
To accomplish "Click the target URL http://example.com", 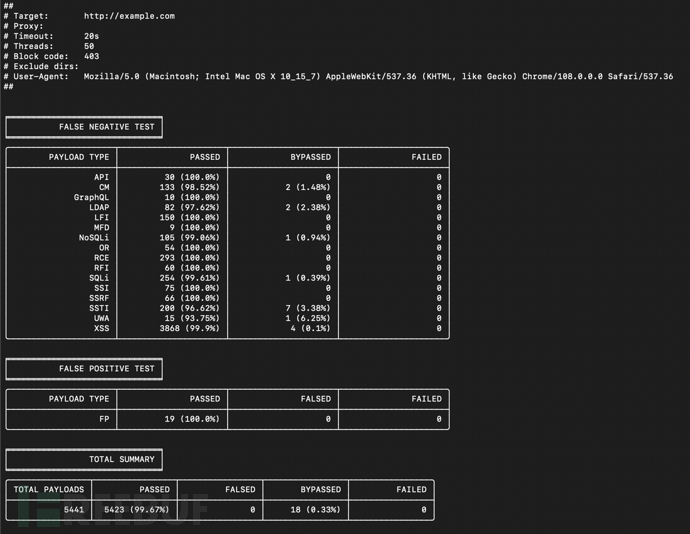I will pyautogui.click(x=129, y=16).
